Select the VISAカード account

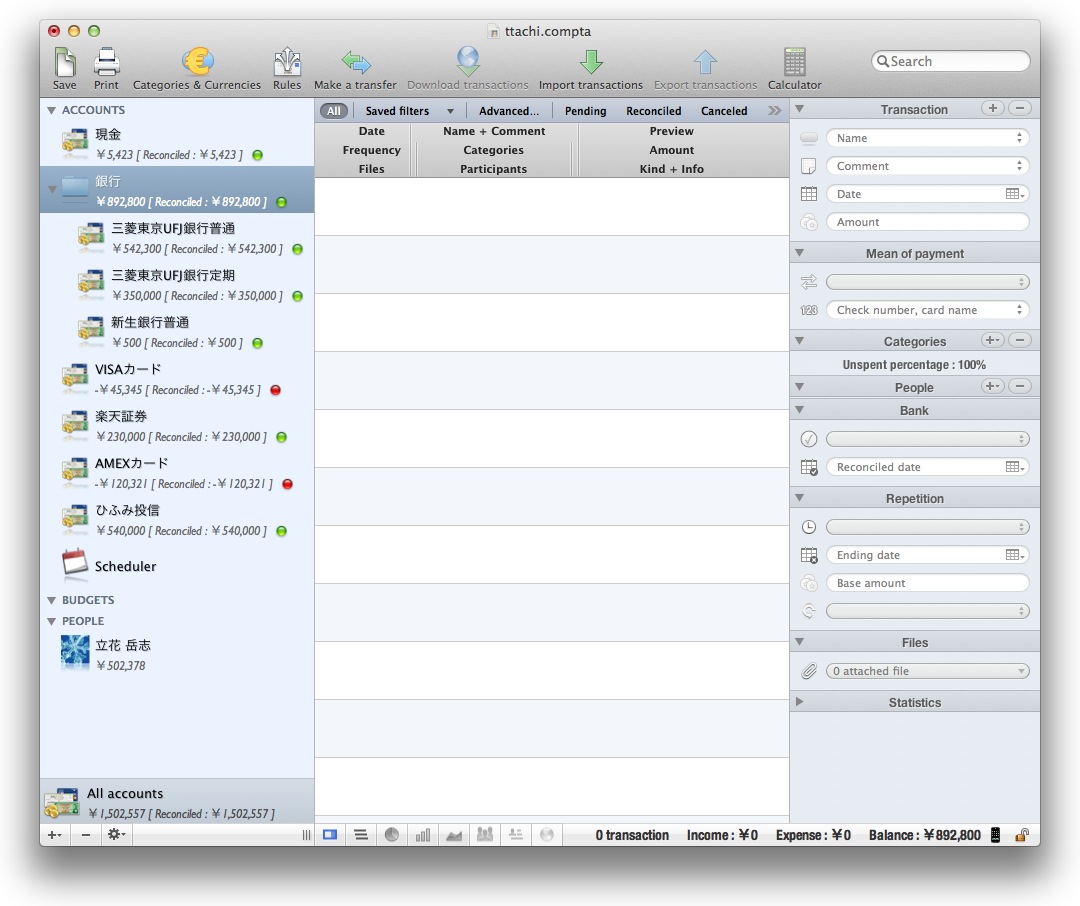tap(128, 370)
